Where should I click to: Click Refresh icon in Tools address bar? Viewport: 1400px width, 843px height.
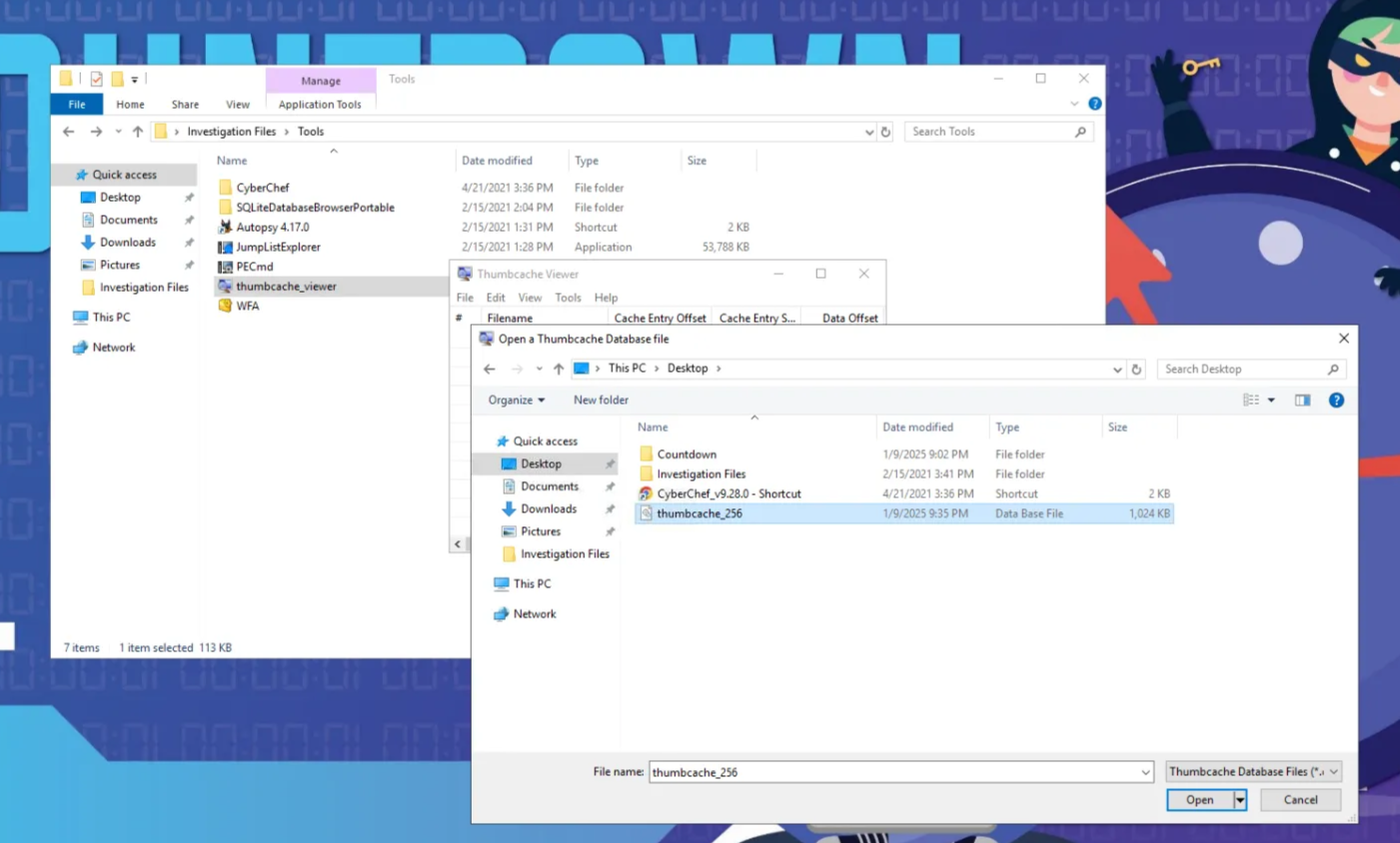click(x=885, y=132)
